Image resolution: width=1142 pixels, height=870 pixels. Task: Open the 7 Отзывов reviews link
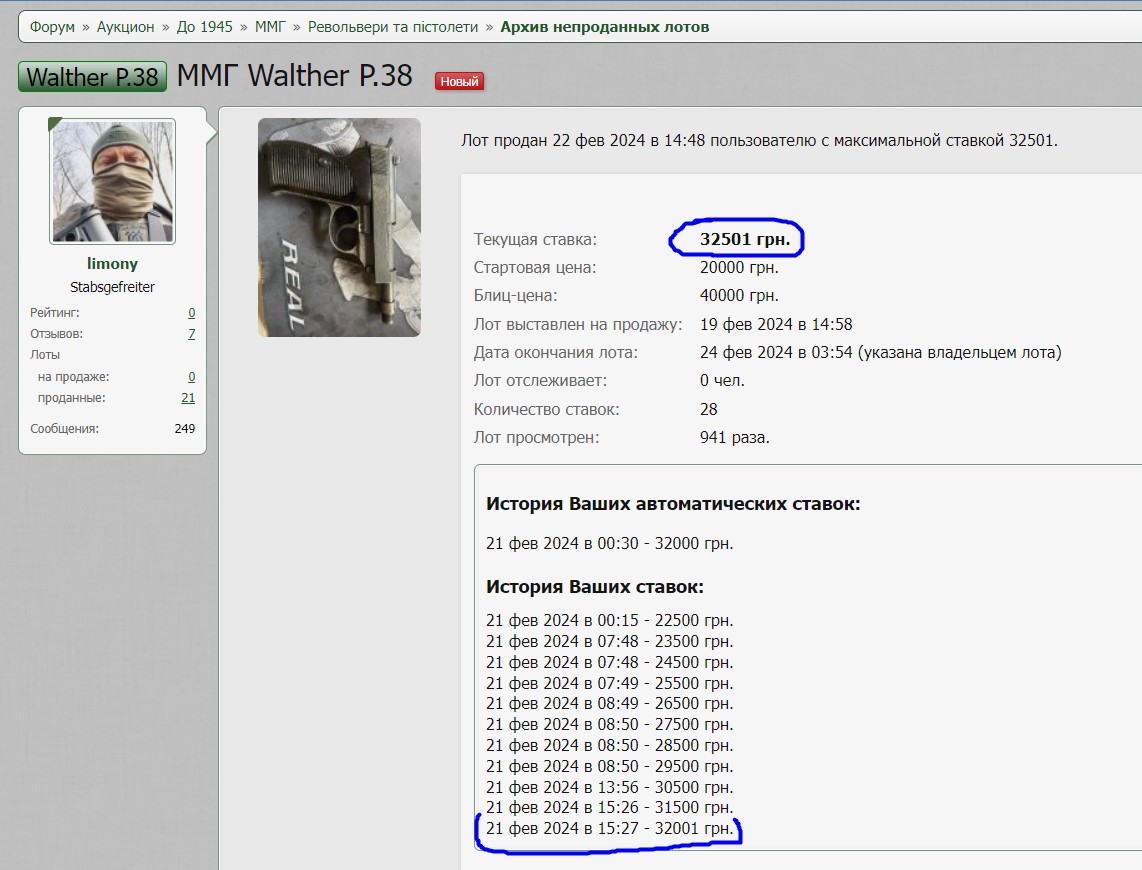click(191, 334)
